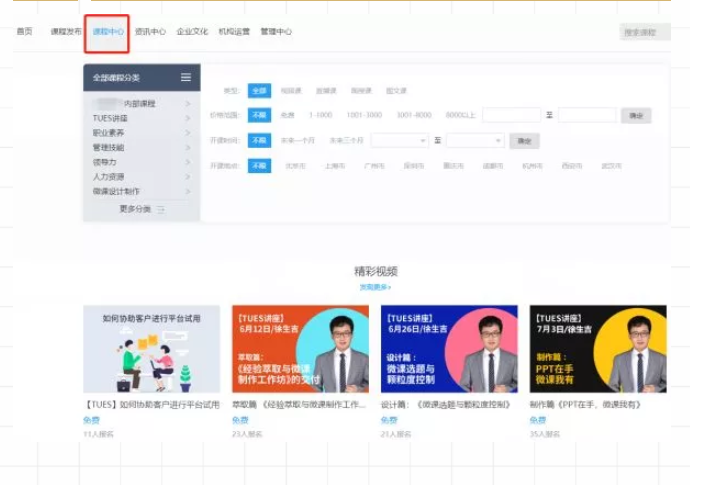This screenshot has width=709, height=485.
Task: Click the 设计篇 course title link
Action: [445, 405]
